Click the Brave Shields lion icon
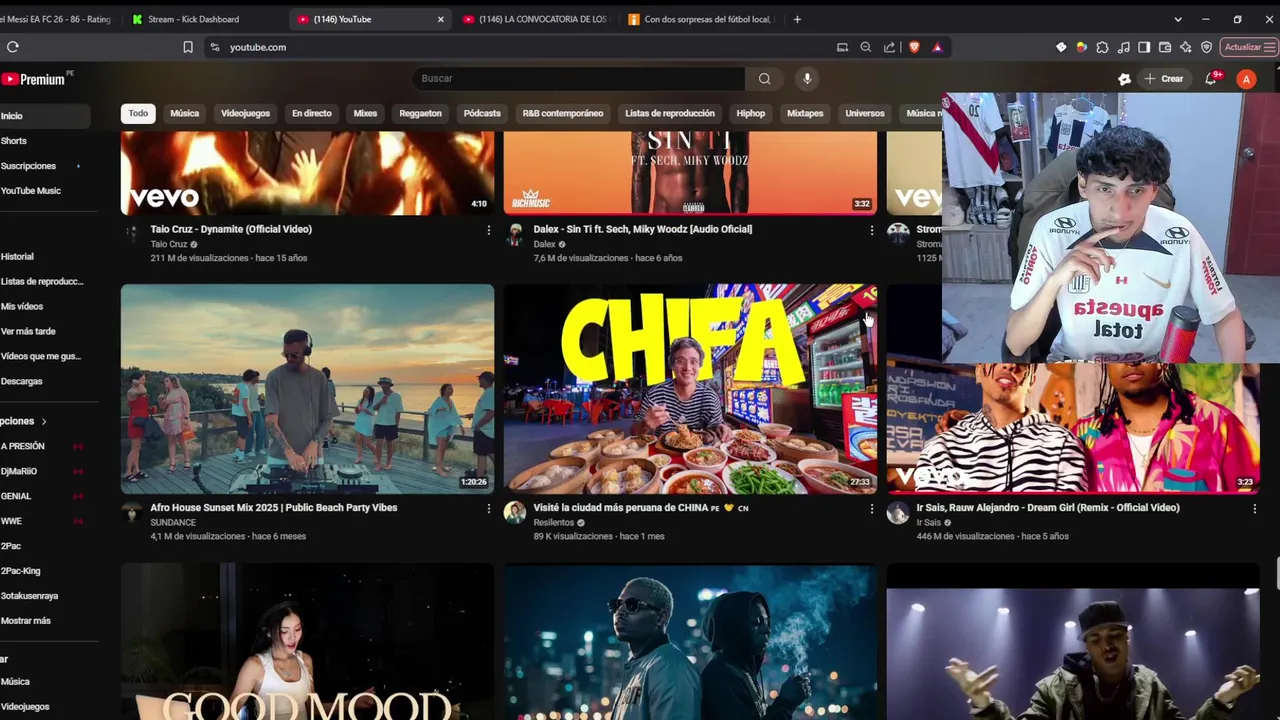The height and width of the screenshot is (720, 1280). (914, 47)
